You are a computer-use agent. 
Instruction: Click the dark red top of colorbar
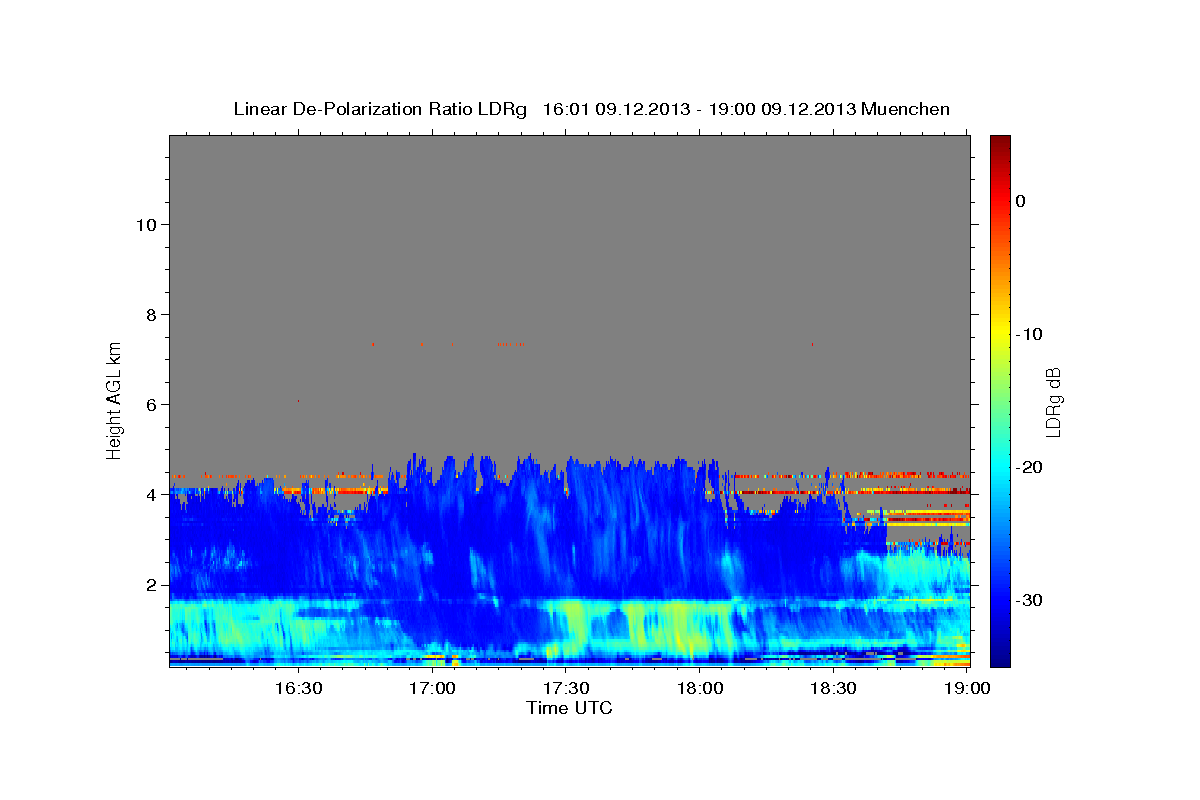pyautogui.click(x=1000, y=142)
